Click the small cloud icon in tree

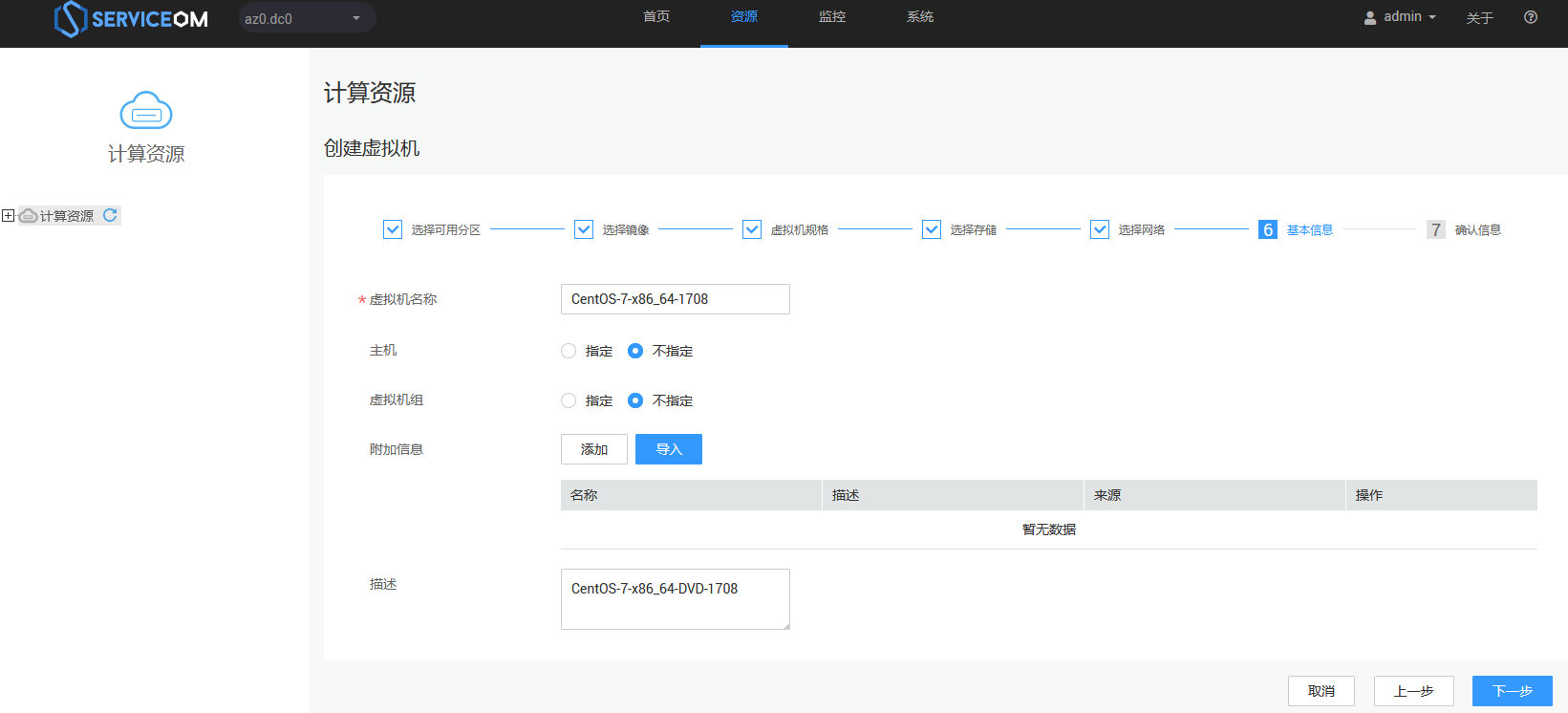(x=29, y=216)
